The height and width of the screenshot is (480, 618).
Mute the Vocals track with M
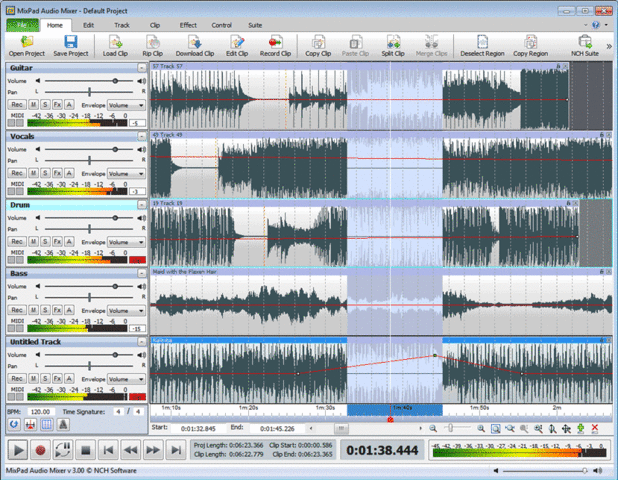point(34,173)
